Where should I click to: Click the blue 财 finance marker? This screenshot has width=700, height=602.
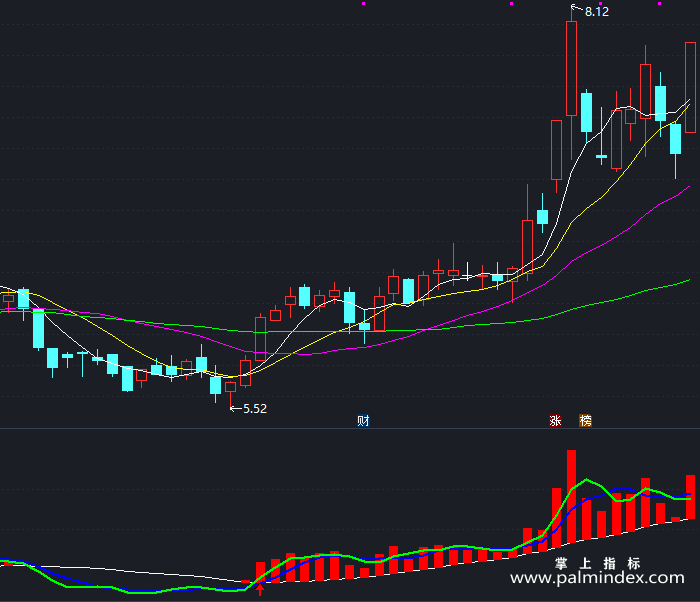363,421
